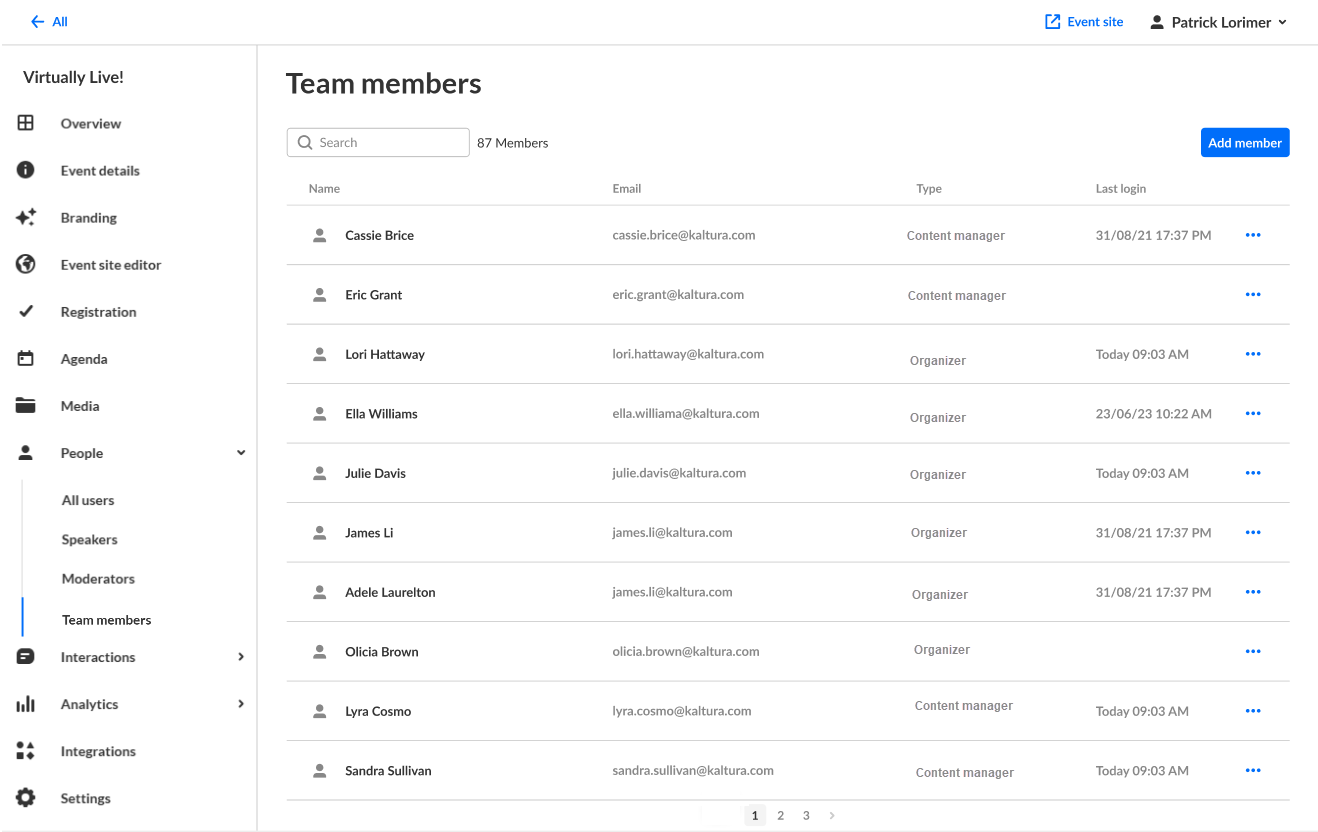Click the Branding sparkle icon
This screenshot has width=1318, height=832.
point(26,217)
